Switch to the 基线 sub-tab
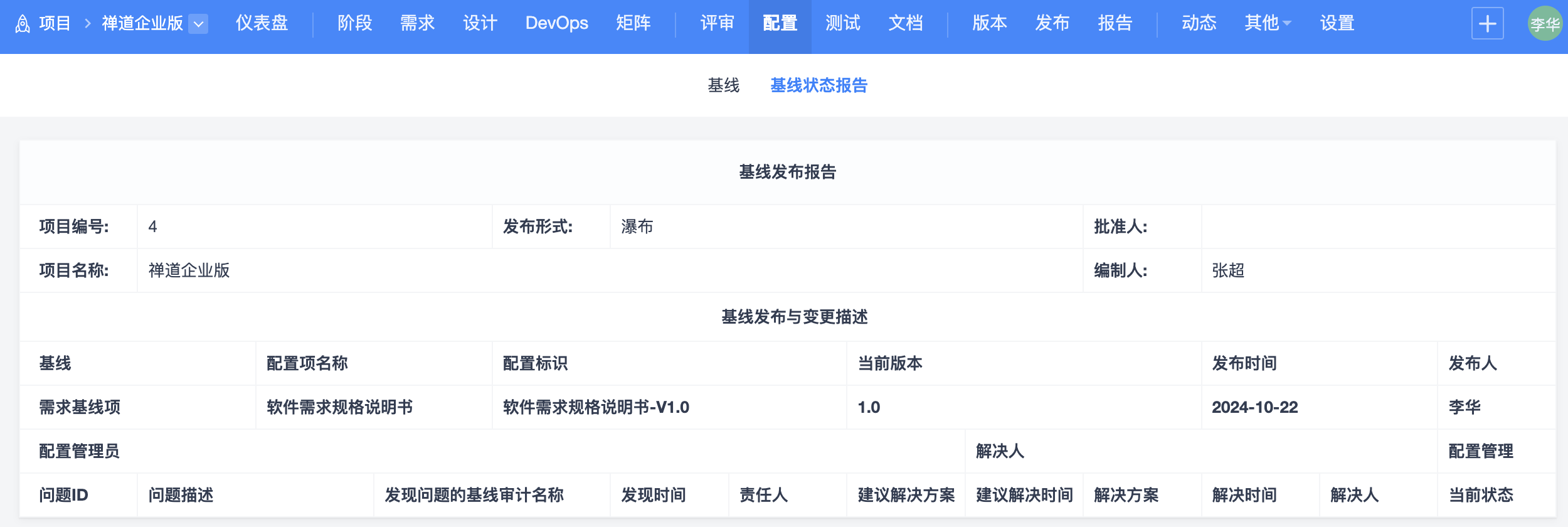Viewport: 1568px width, 527px height. tap(723, 85)
